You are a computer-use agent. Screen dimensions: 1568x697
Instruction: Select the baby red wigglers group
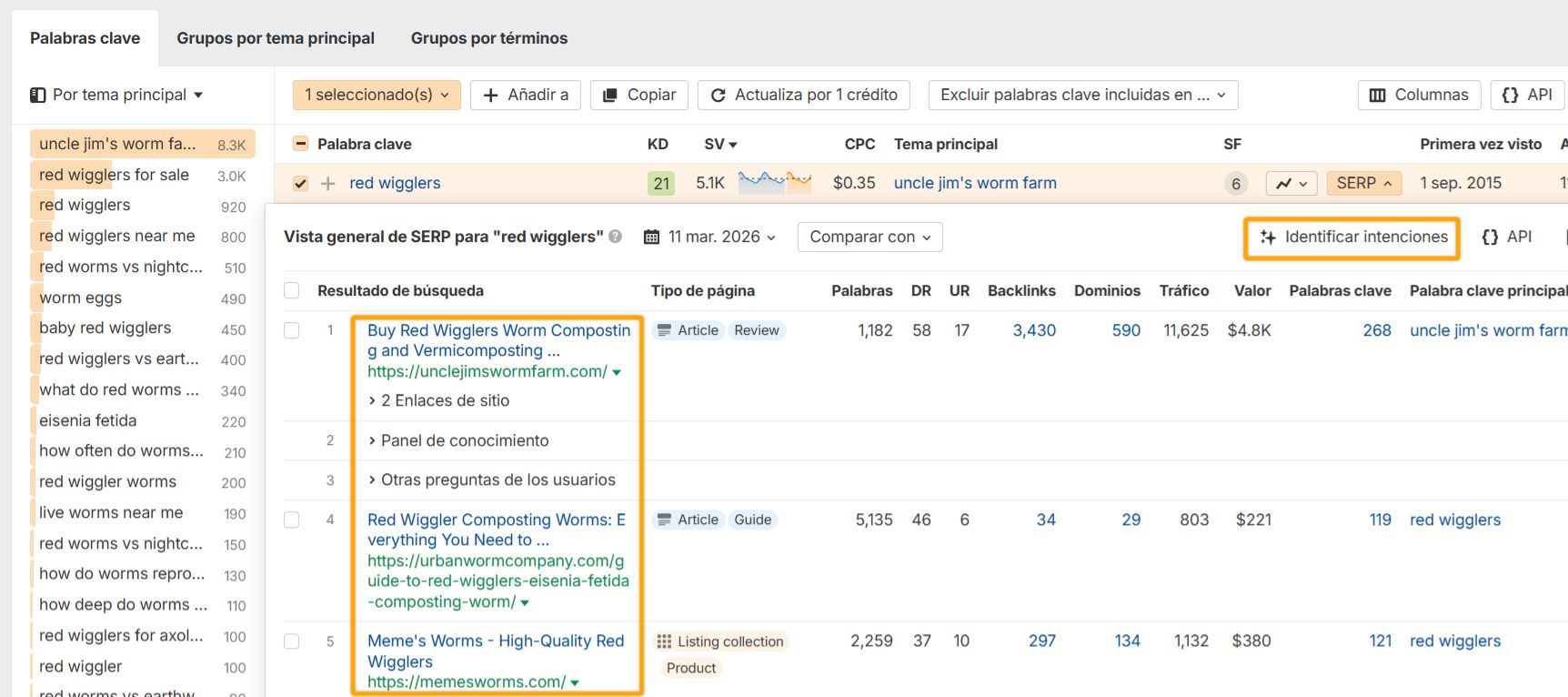pyautogui.click(x=143, y=328)
